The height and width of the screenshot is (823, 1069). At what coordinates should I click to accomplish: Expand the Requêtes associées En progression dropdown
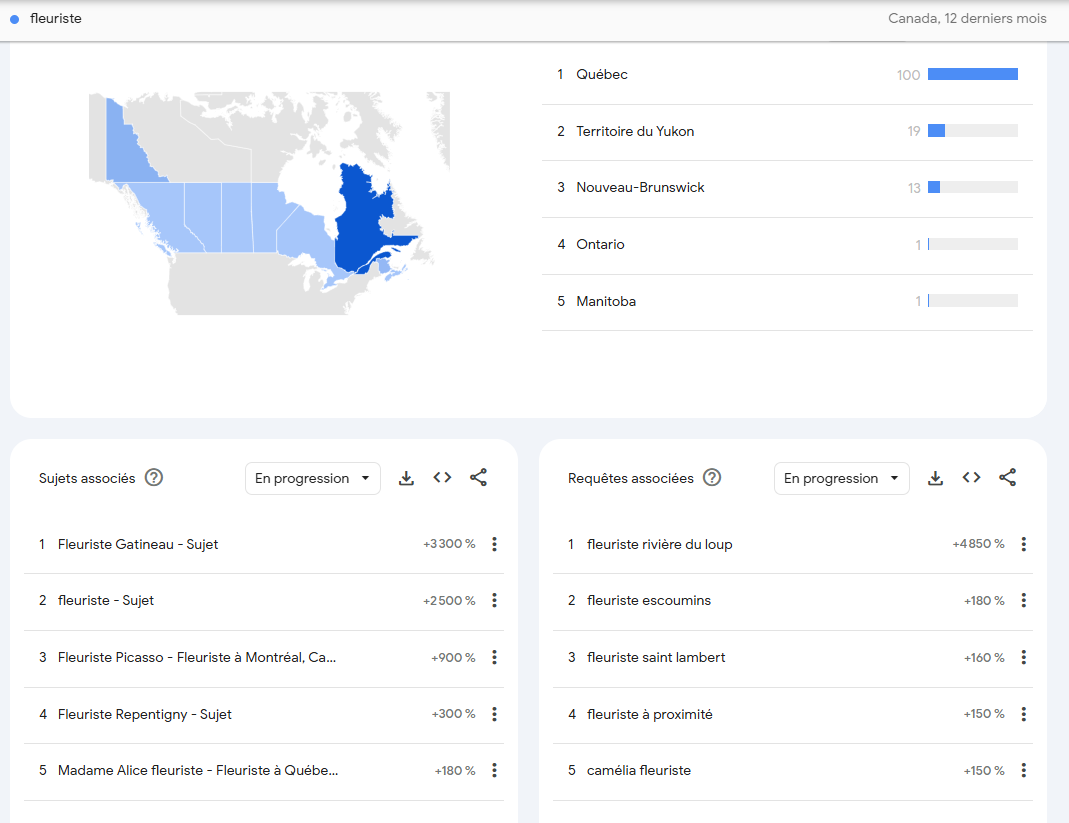coord(841,478)
